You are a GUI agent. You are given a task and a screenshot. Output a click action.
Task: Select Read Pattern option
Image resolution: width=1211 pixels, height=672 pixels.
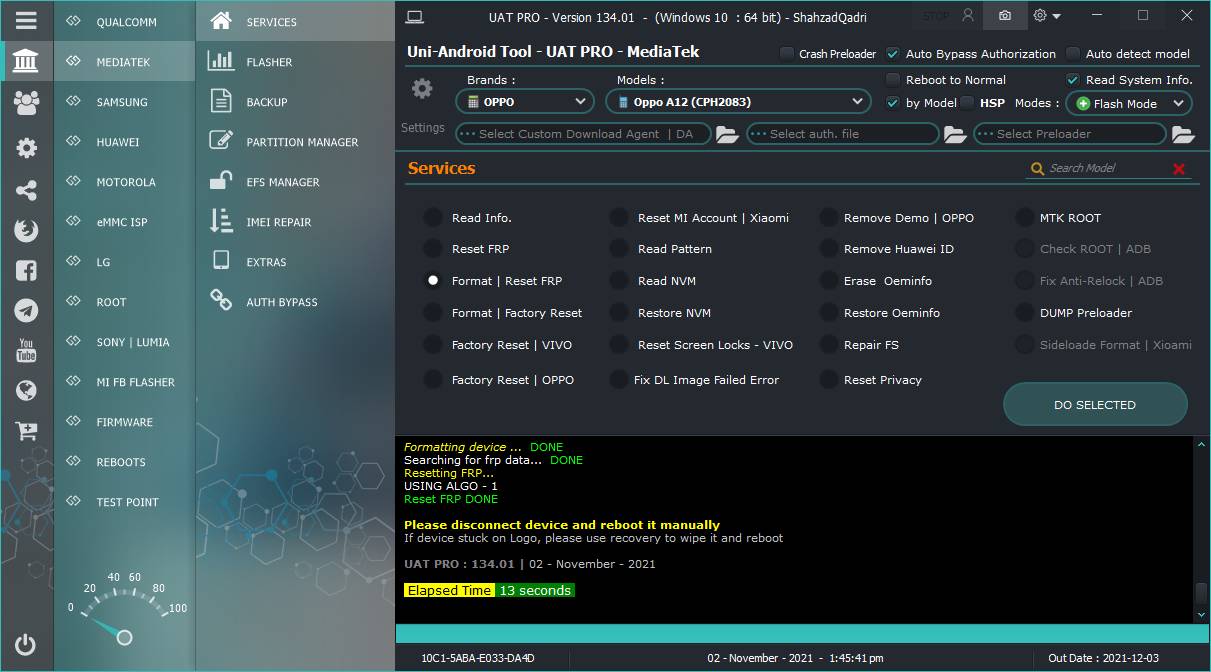pyautogui.click(x=619, y=249)
